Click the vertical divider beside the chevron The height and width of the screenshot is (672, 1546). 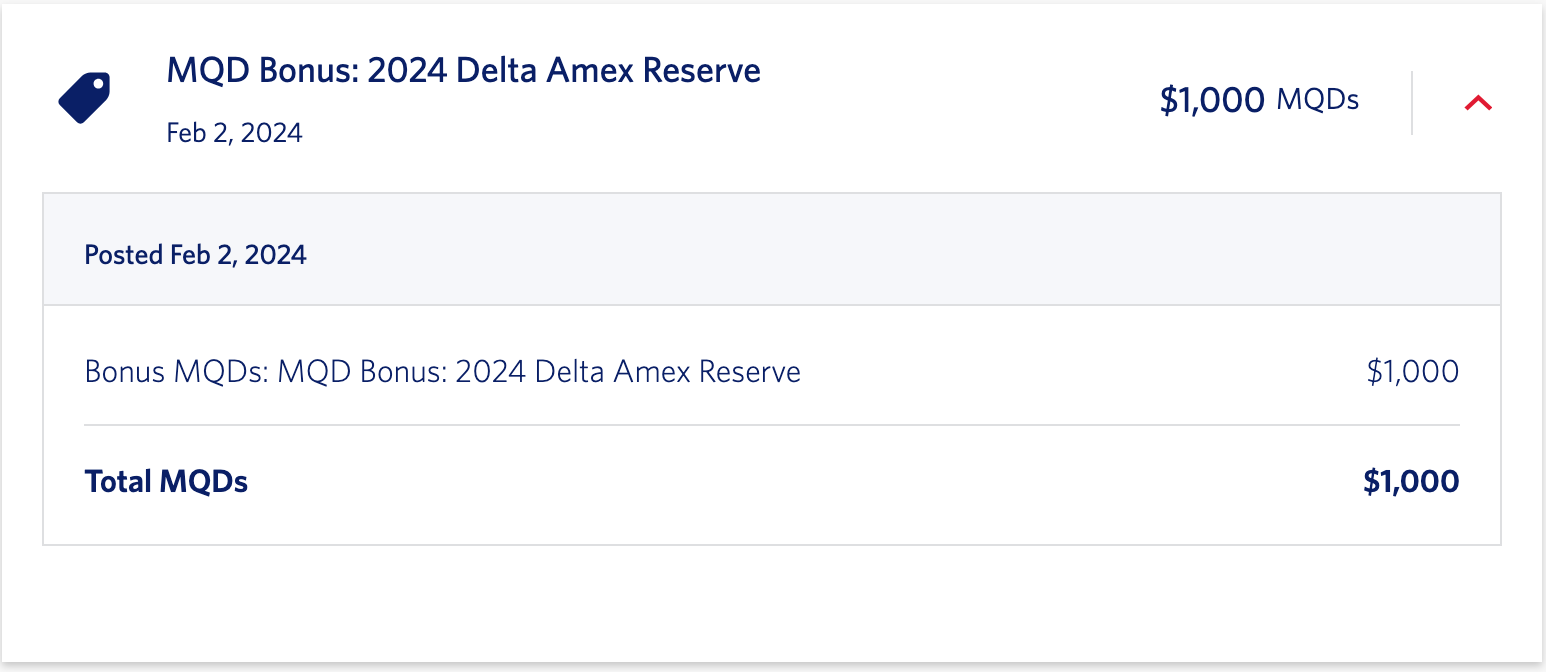click(1412, 101)
